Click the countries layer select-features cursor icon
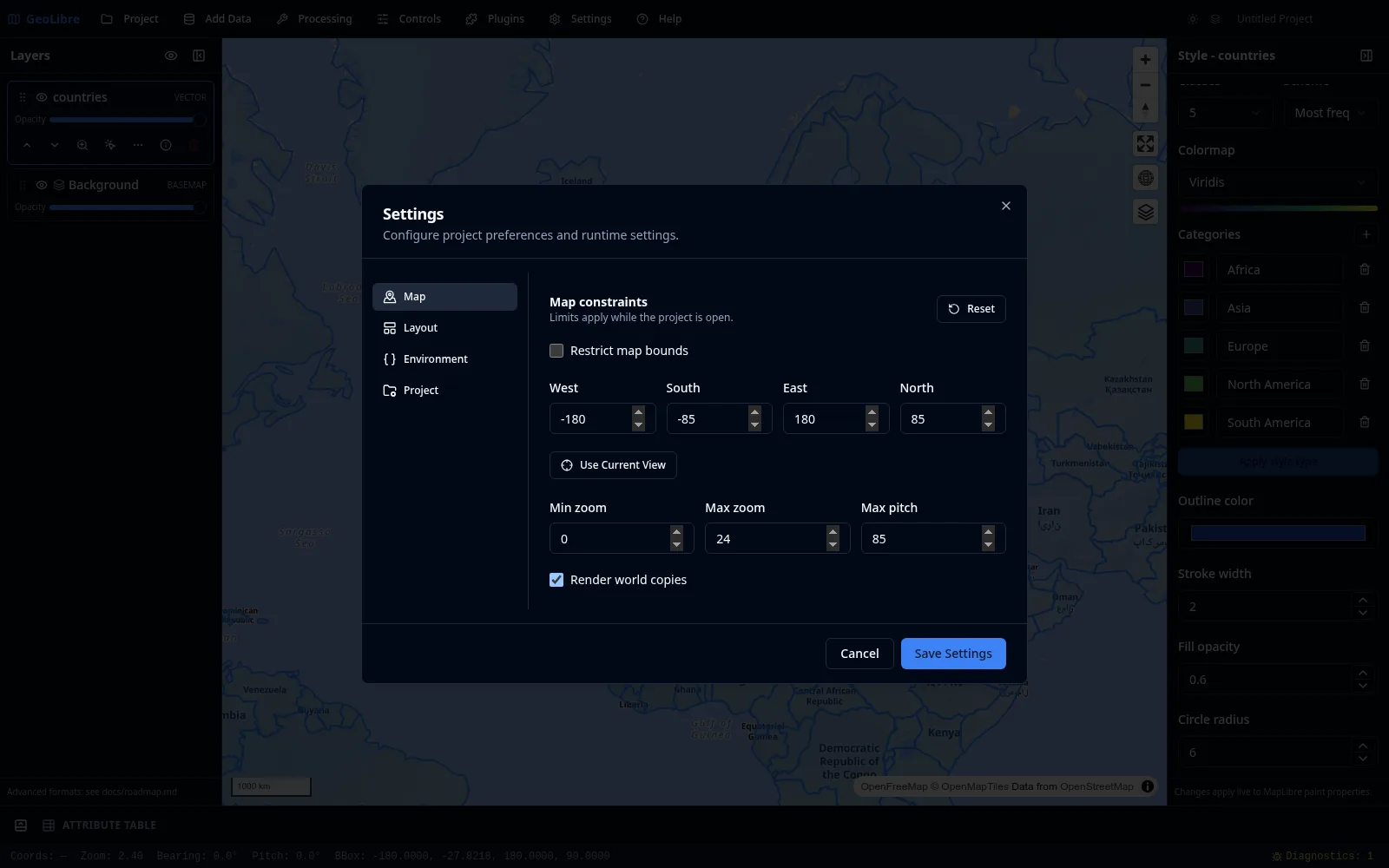This screenshot has width=1389, height=868. [x=110, y=145]
